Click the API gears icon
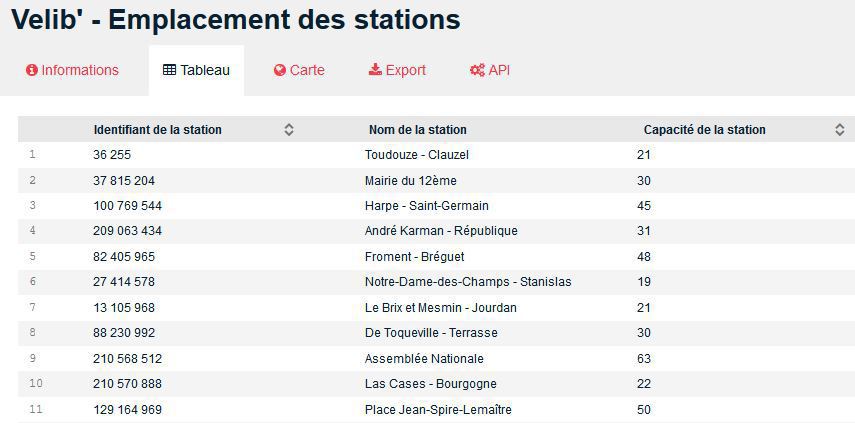The image size is (855, 423). coord(477,71)
